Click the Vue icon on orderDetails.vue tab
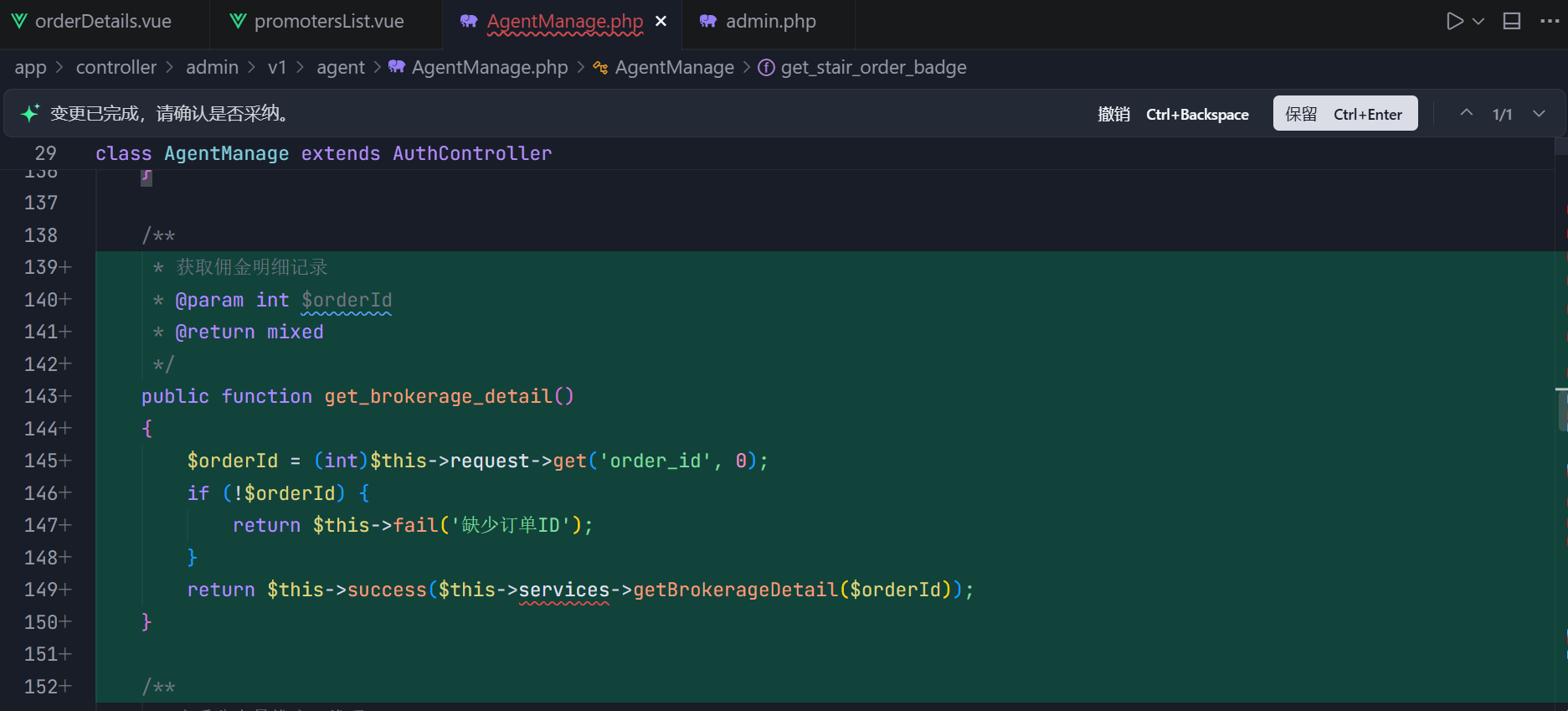This screenshot has height=711, width=1568. (19, 22)
